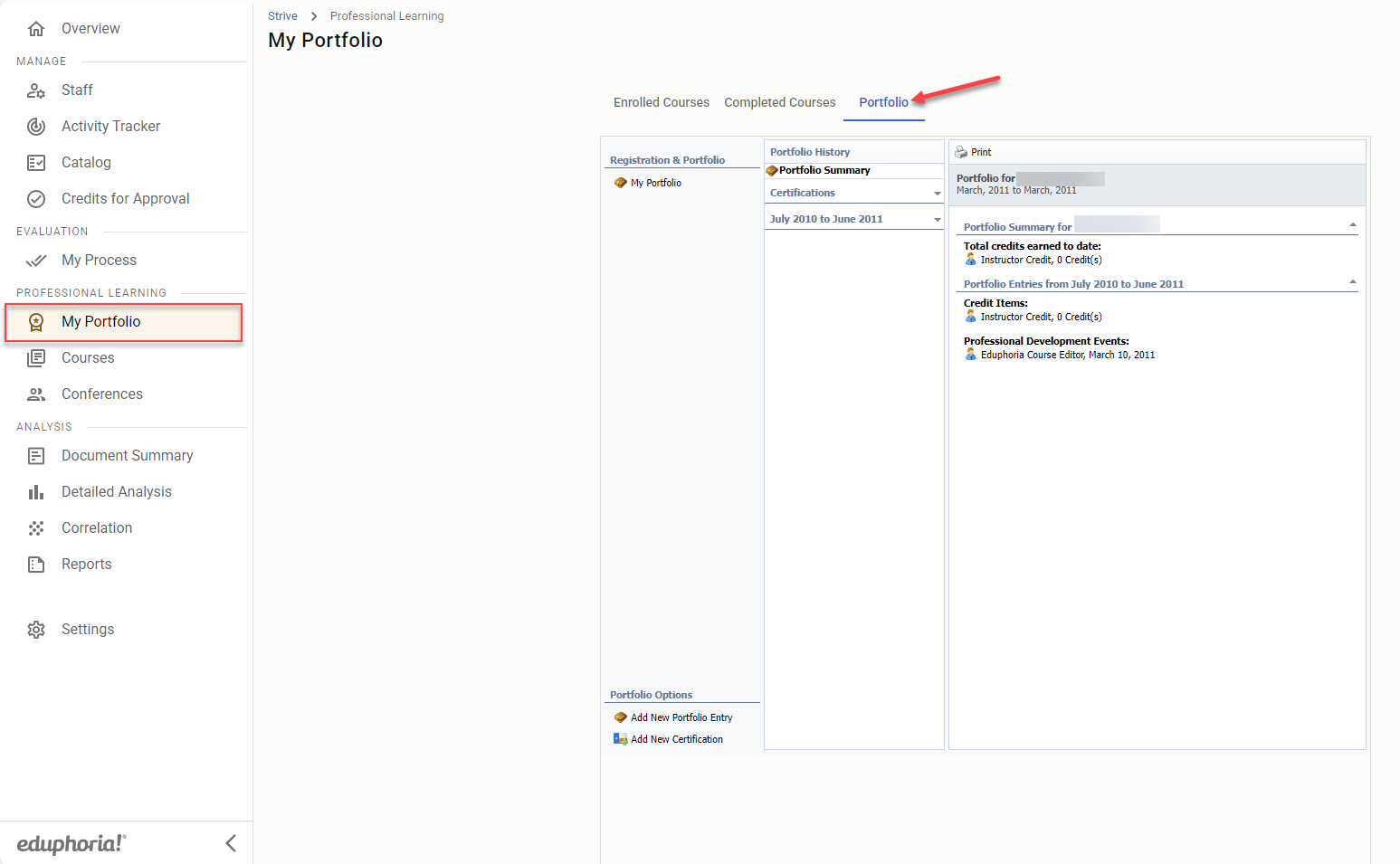Click the Settings gear icon
This screenshot has width=1400, height=864.
(36, 630)
